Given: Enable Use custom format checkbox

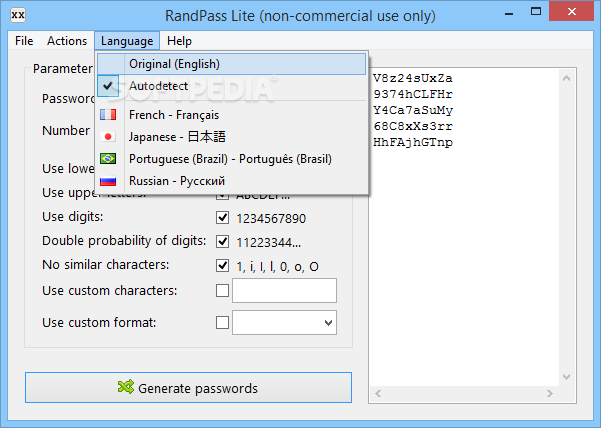Looking at the screenshot, I should click(x=222, y=322).
